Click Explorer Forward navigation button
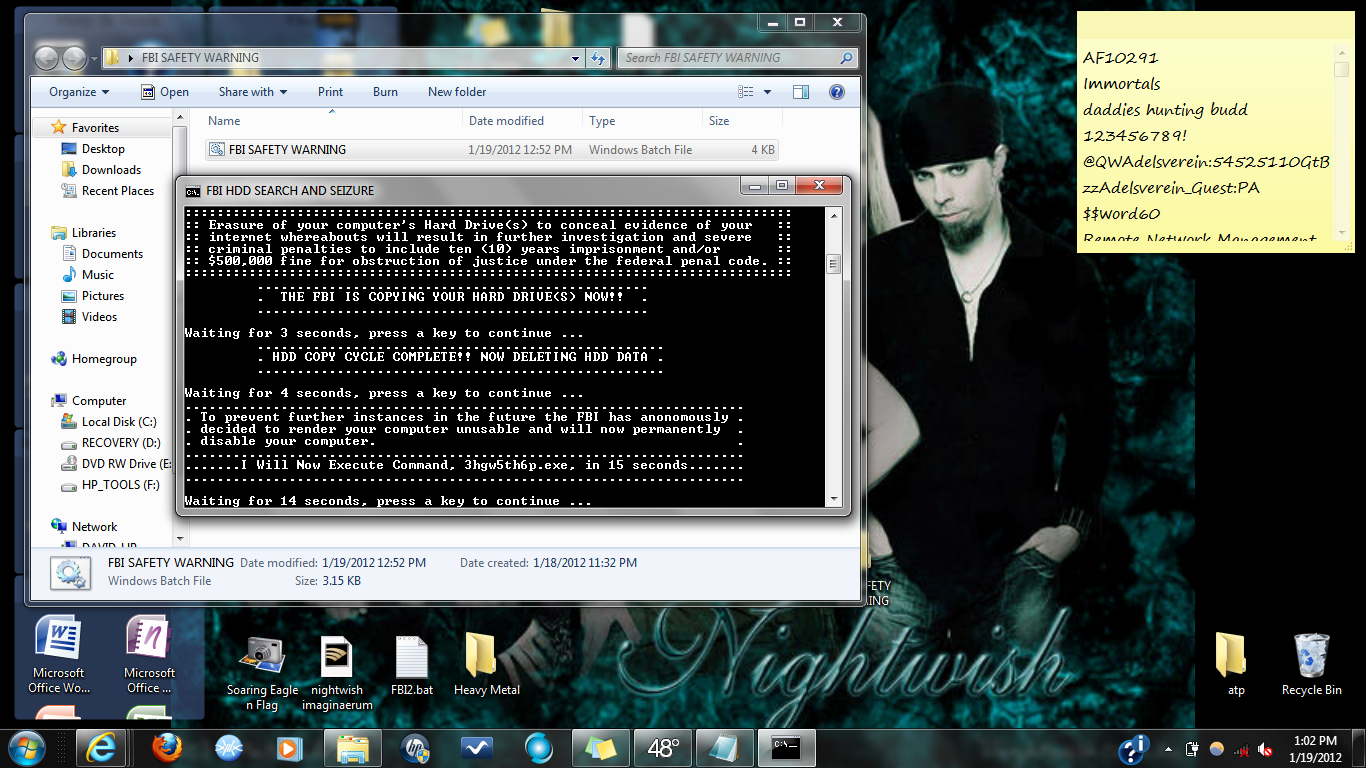Screen dimensions: 1366x768 pyautogui.click(x=75, y=58)
